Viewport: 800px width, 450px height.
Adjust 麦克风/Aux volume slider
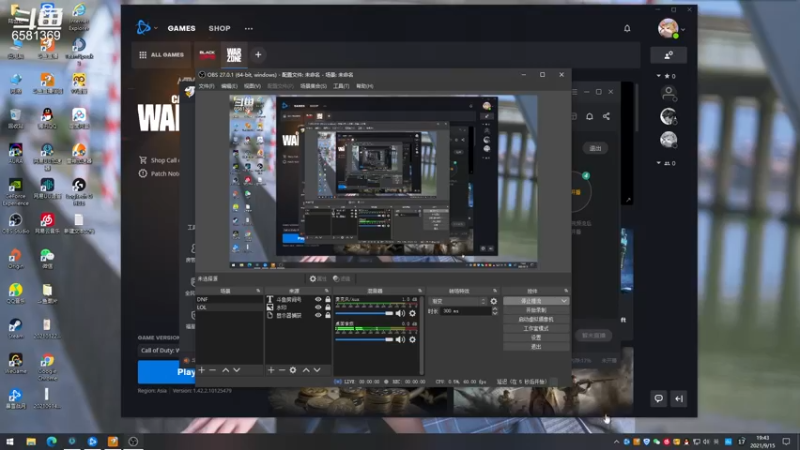[x=364, y=313]
